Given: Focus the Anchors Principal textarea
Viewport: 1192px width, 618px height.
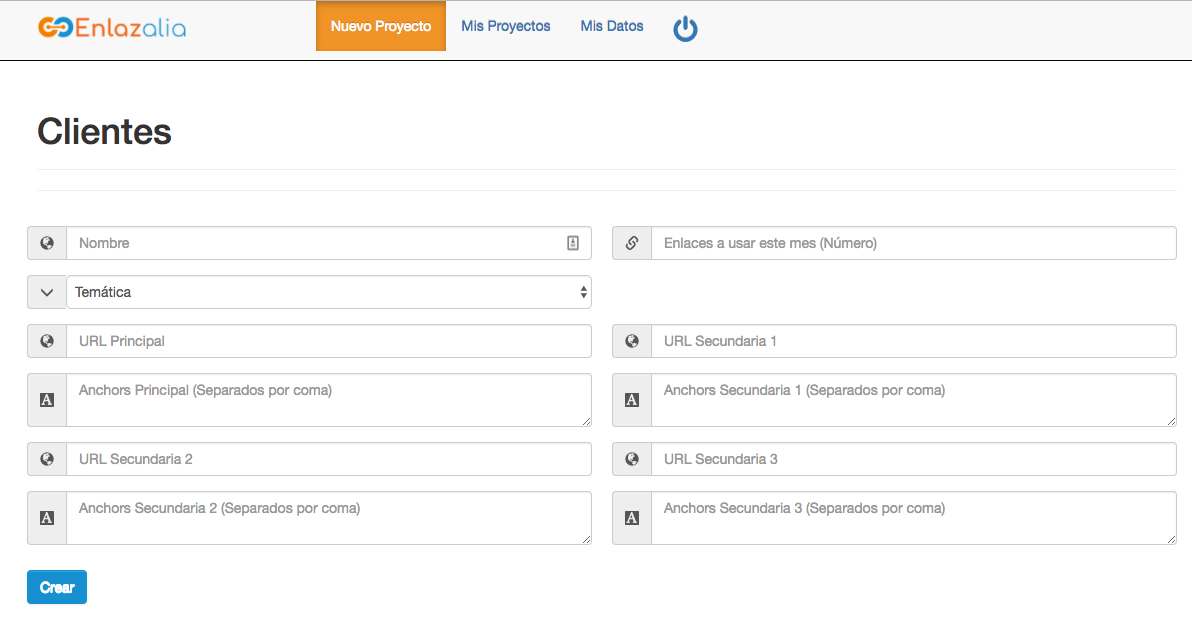Looking at the screenshot, I should pyautogui.click(x=328, y=400).
